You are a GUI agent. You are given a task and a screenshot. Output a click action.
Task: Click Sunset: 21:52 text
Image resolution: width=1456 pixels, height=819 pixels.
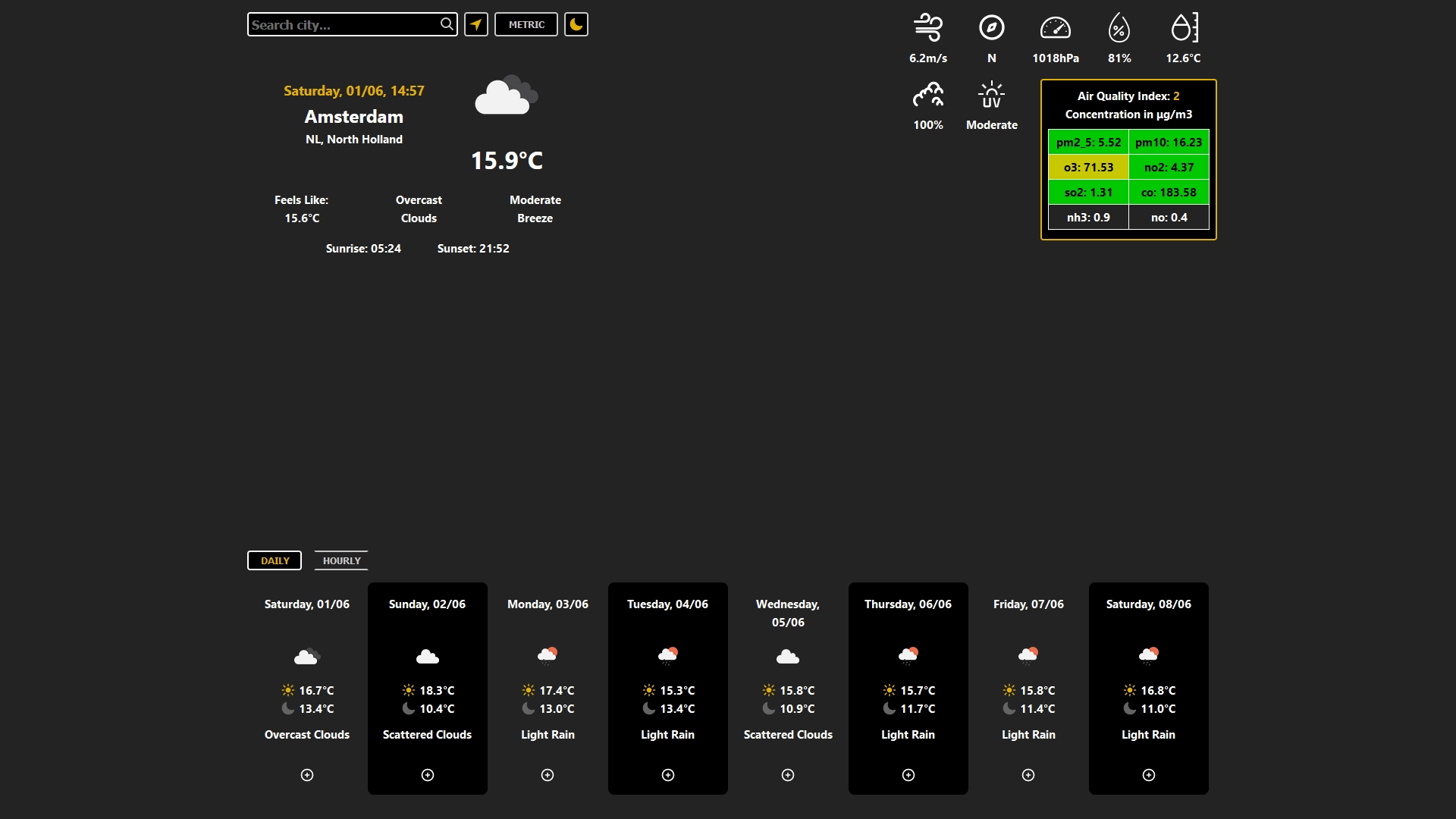coord(473,248)
